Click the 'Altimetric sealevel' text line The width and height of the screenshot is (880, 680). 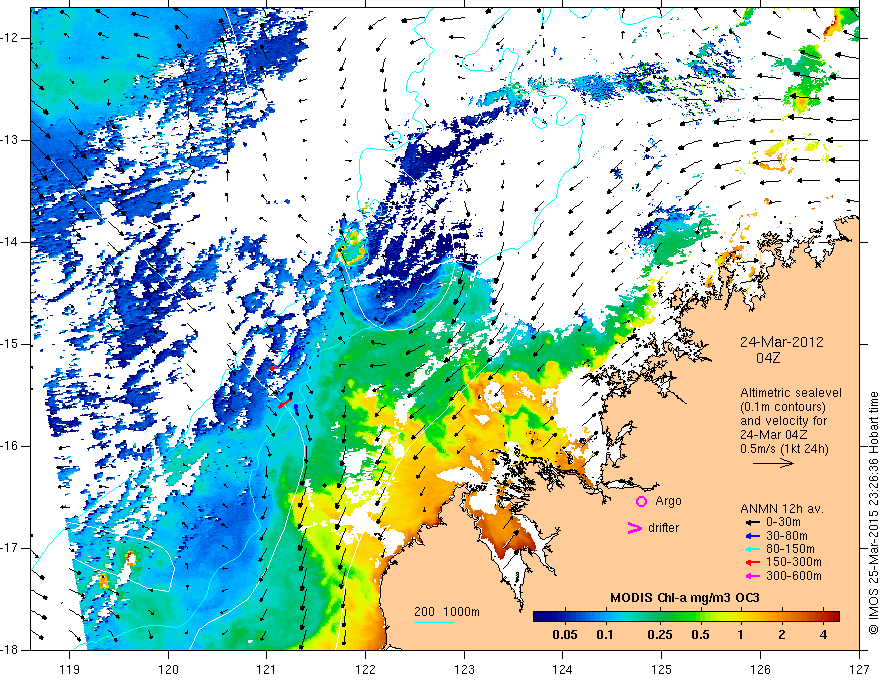pyautogui.click(x=791, y=393)
